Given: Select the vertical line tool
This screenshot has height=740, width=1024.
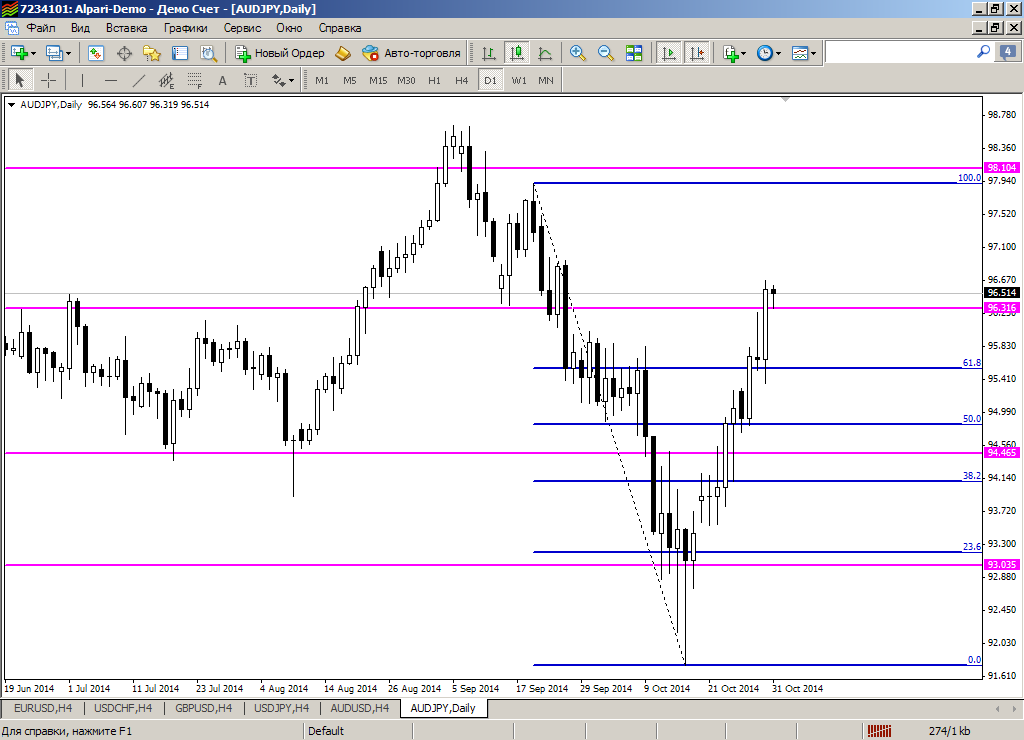Looking at the screenshot, I should [x=82, y=80].
